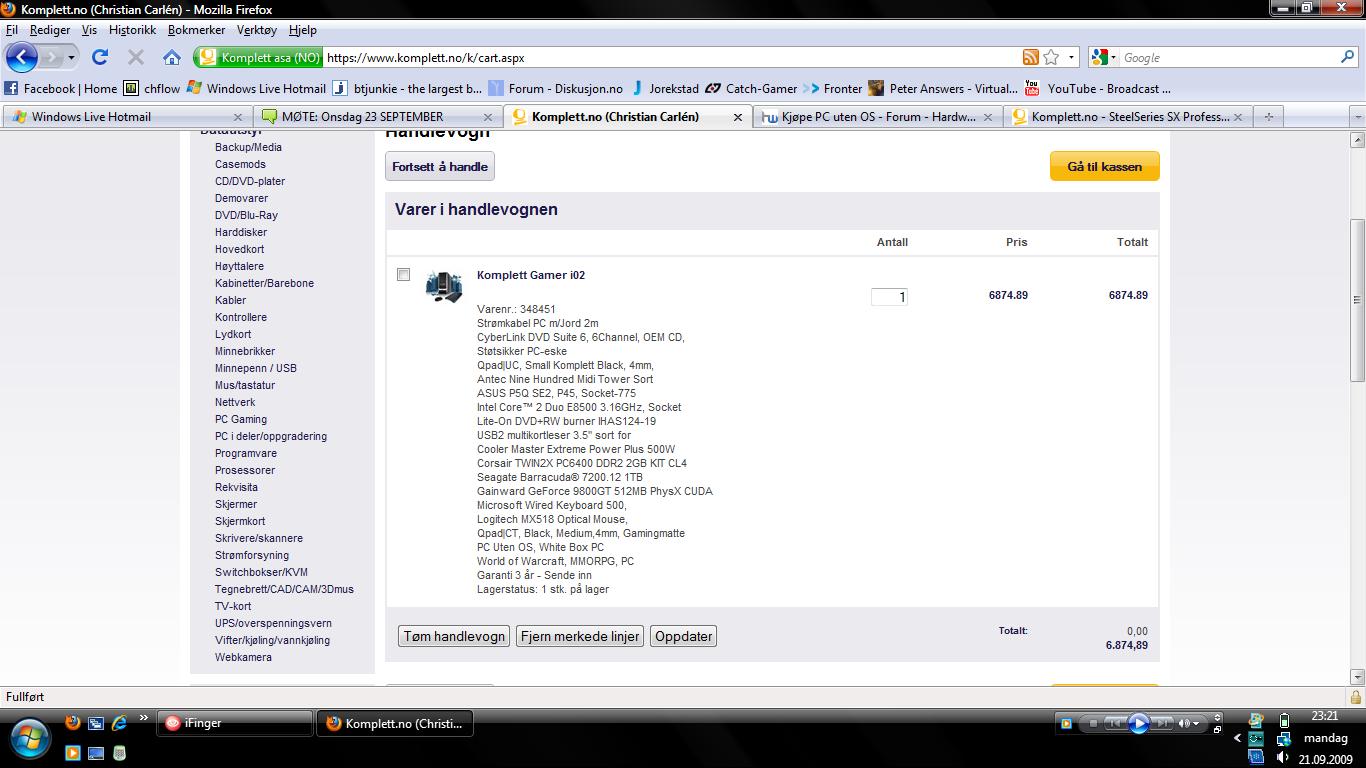The height and width of the screenshot is (768, 1366).
Task: Click the Gå til kassen button
Action: point(1104,166)
